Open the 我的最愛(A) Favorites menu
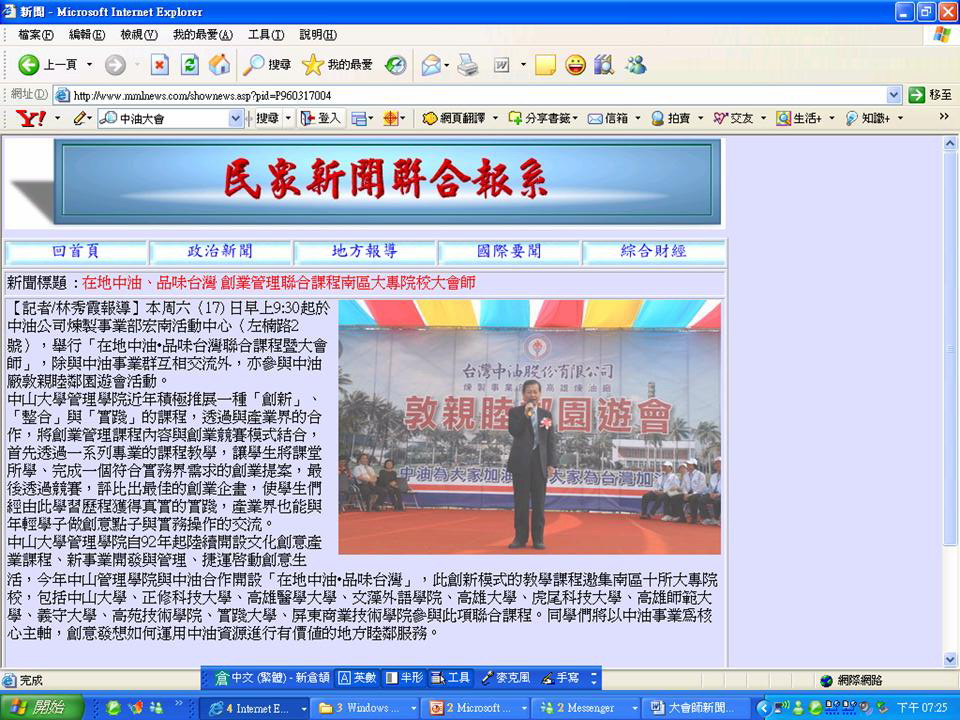 [203, 35]
